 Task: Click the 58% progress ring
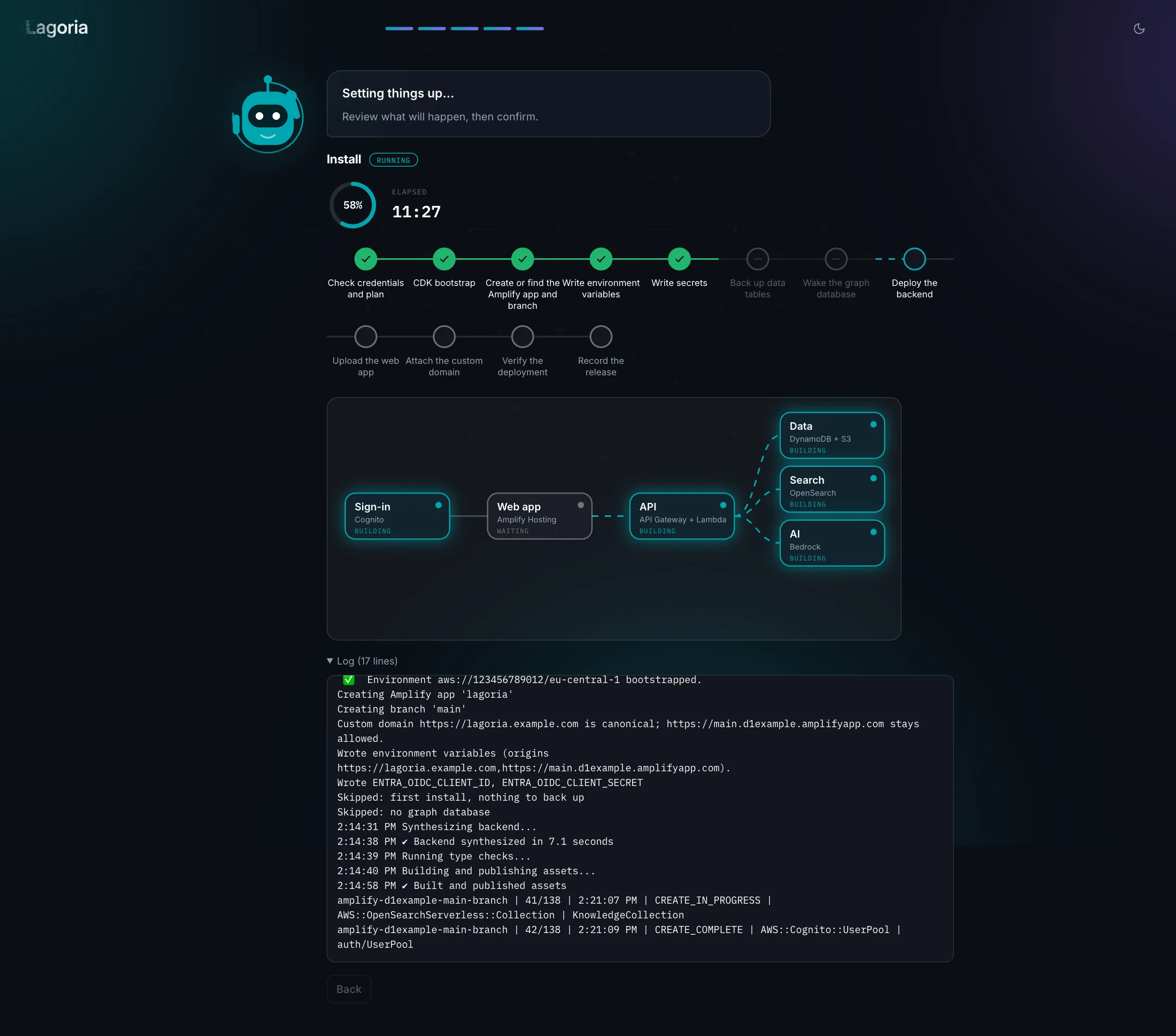click(353, 205)
